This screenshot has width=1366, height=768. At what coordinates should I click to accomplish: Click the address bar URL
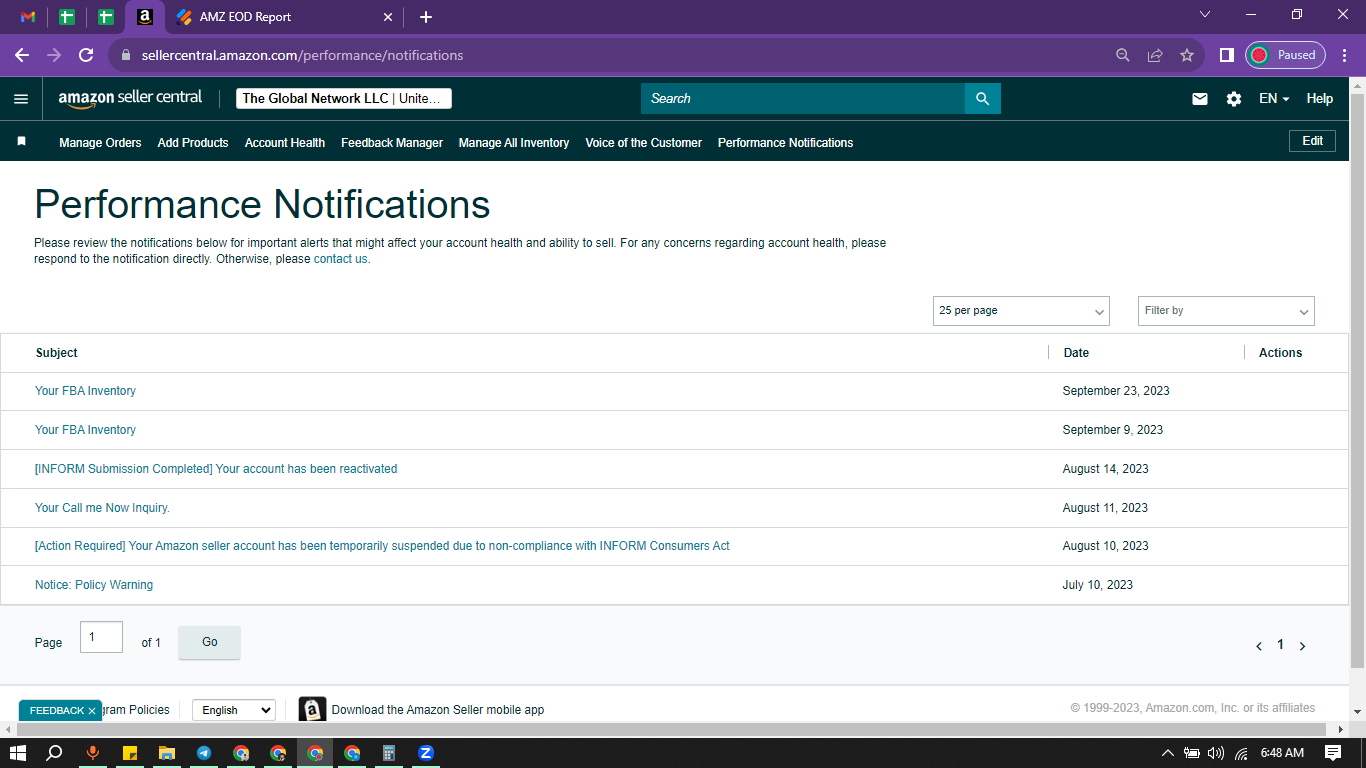[302, 55]
